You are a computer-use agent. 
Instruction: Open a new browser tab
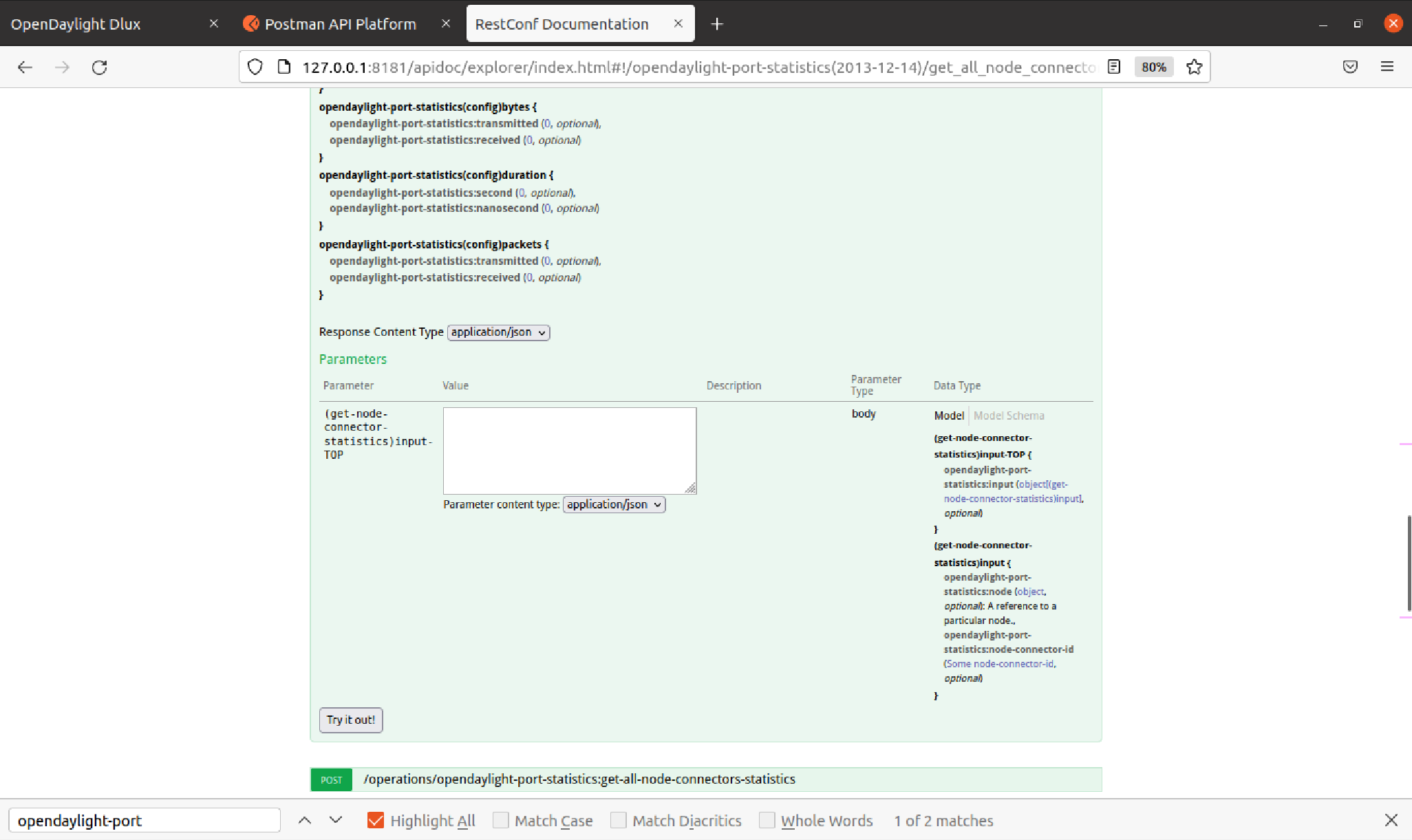(x=717, y=24)
